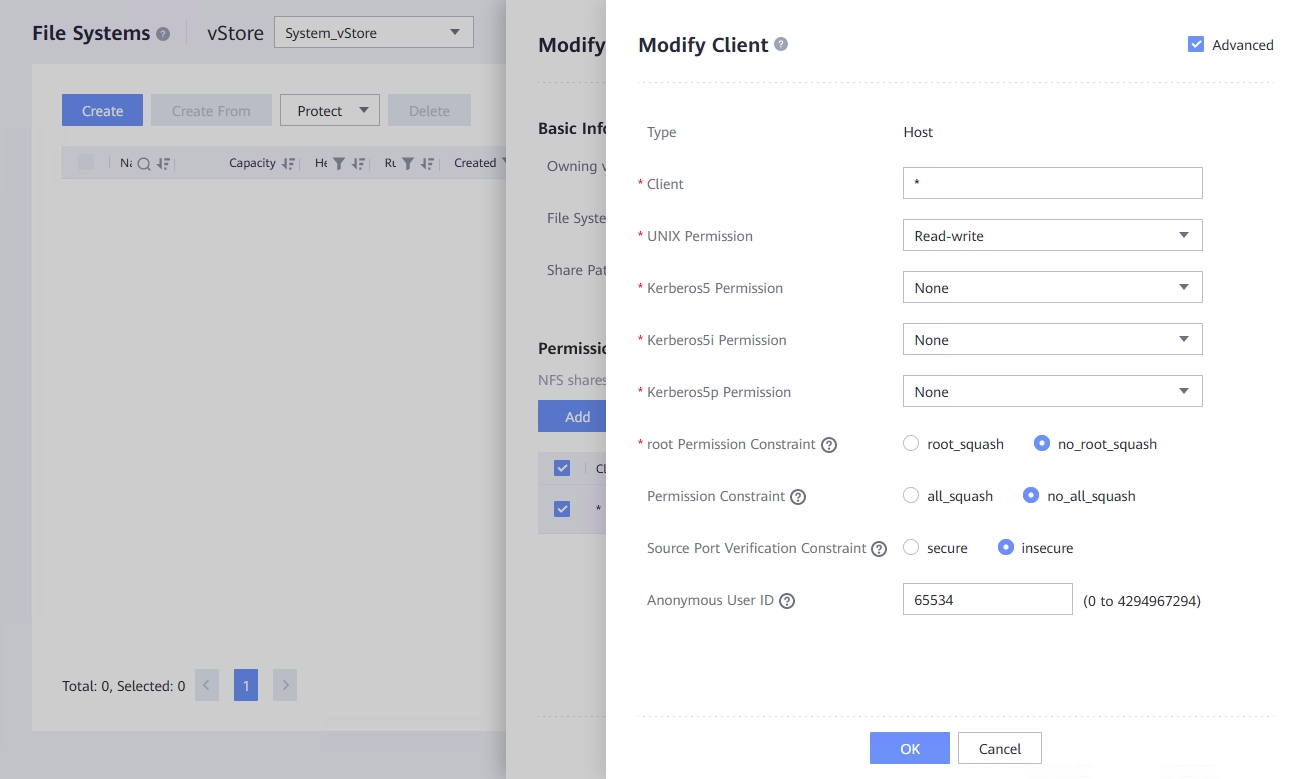Uncheck the Advanced checkbox
This screenshot has height=779, width=1306.
pos(1196,44)
